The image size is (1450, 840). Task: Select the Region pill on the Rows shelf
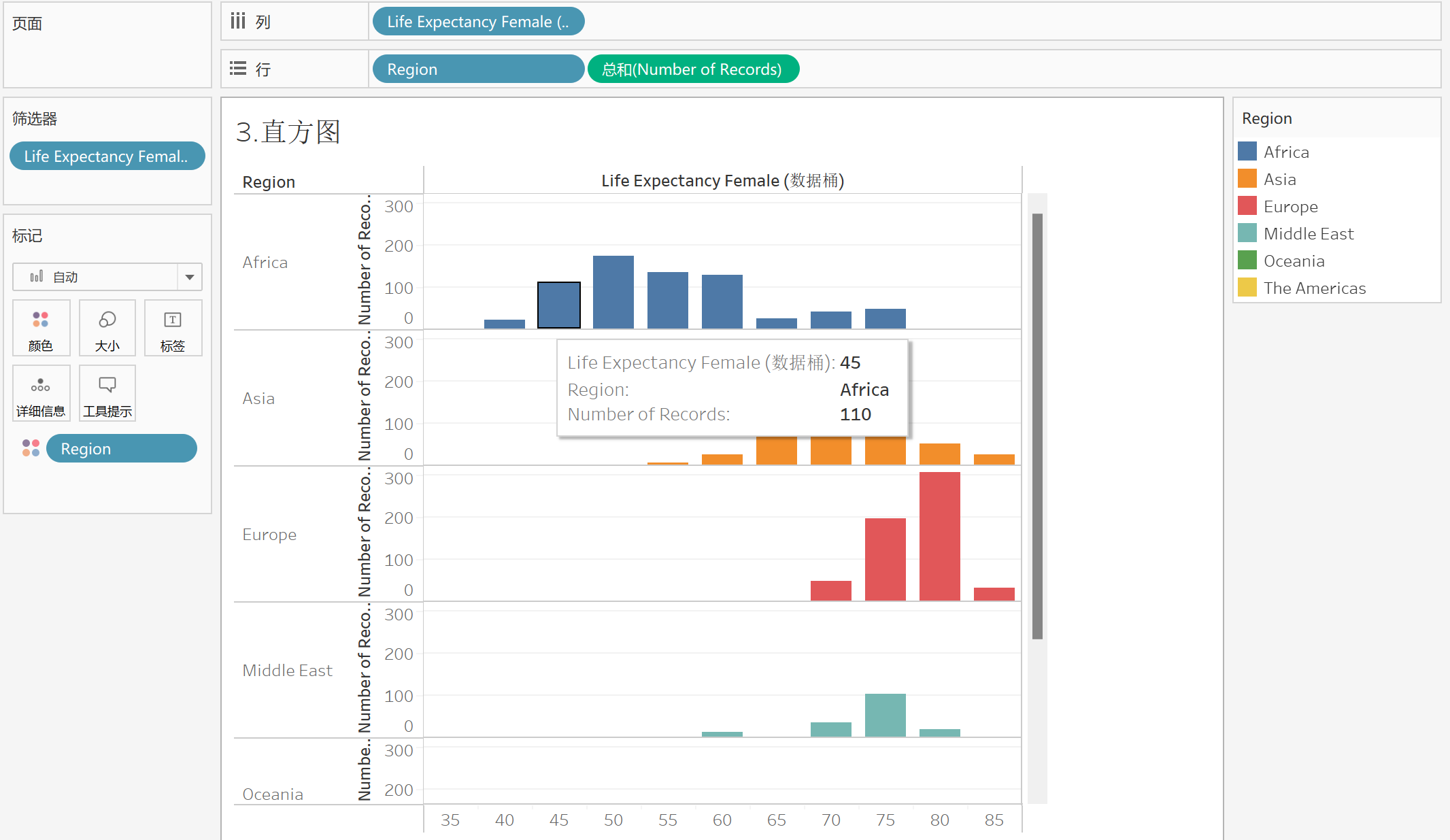[x=478, y=69]
